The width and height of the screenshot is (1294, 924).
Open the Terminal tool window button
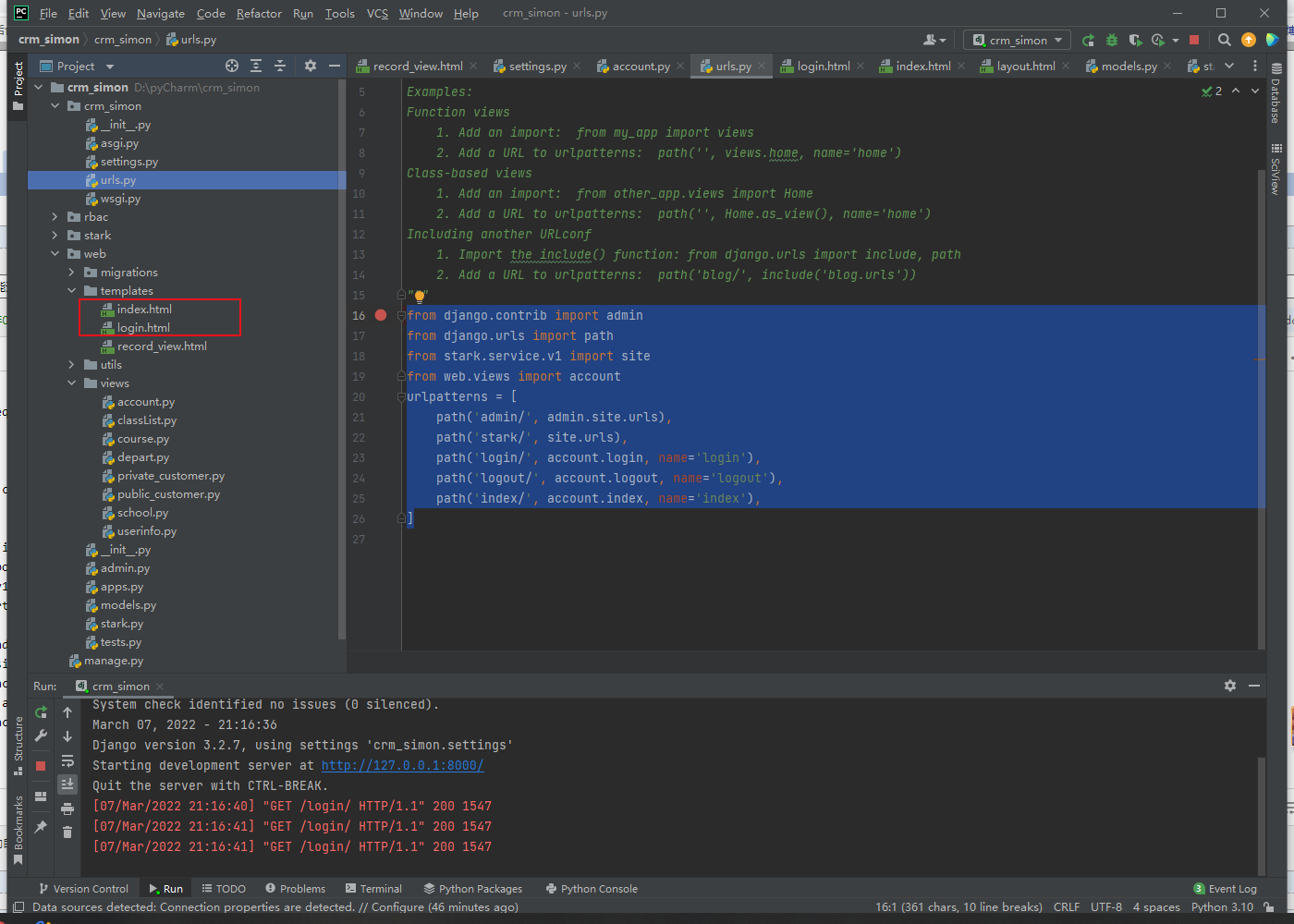tap(373, 888)
